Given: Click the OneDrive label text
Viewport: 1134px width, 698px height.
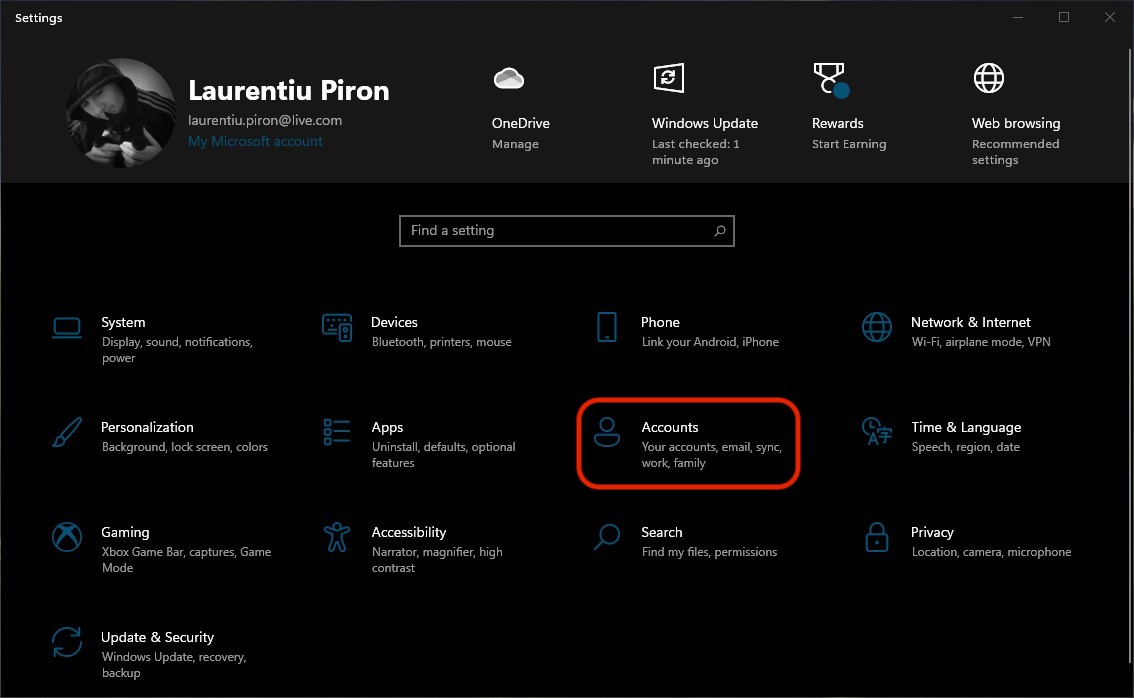Looking at the screenshot, I should click(x=521, y=124).
